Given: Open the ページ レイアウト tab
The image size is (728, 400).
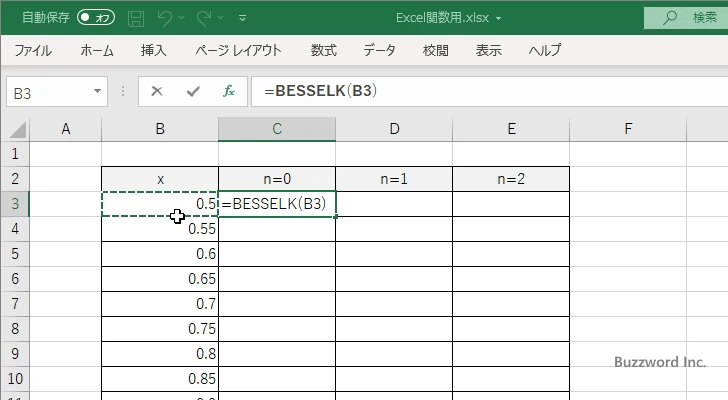Looking at the screenshot, I should tap(238, 50).
